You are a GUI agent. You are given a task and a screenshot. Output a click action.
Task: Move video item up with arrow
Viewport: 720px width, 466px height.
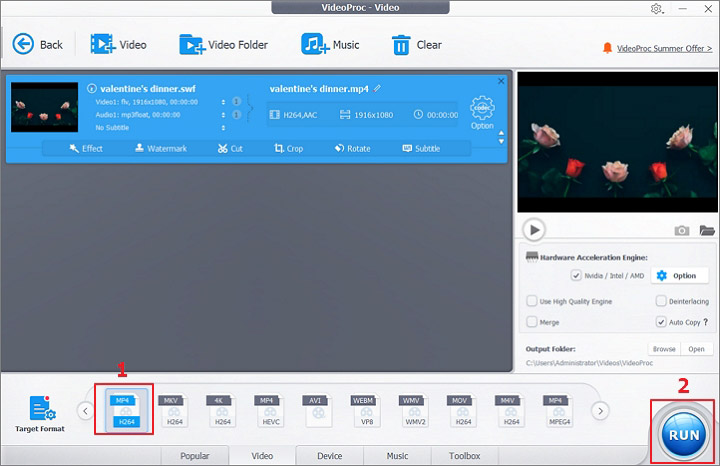pos(501,133)
